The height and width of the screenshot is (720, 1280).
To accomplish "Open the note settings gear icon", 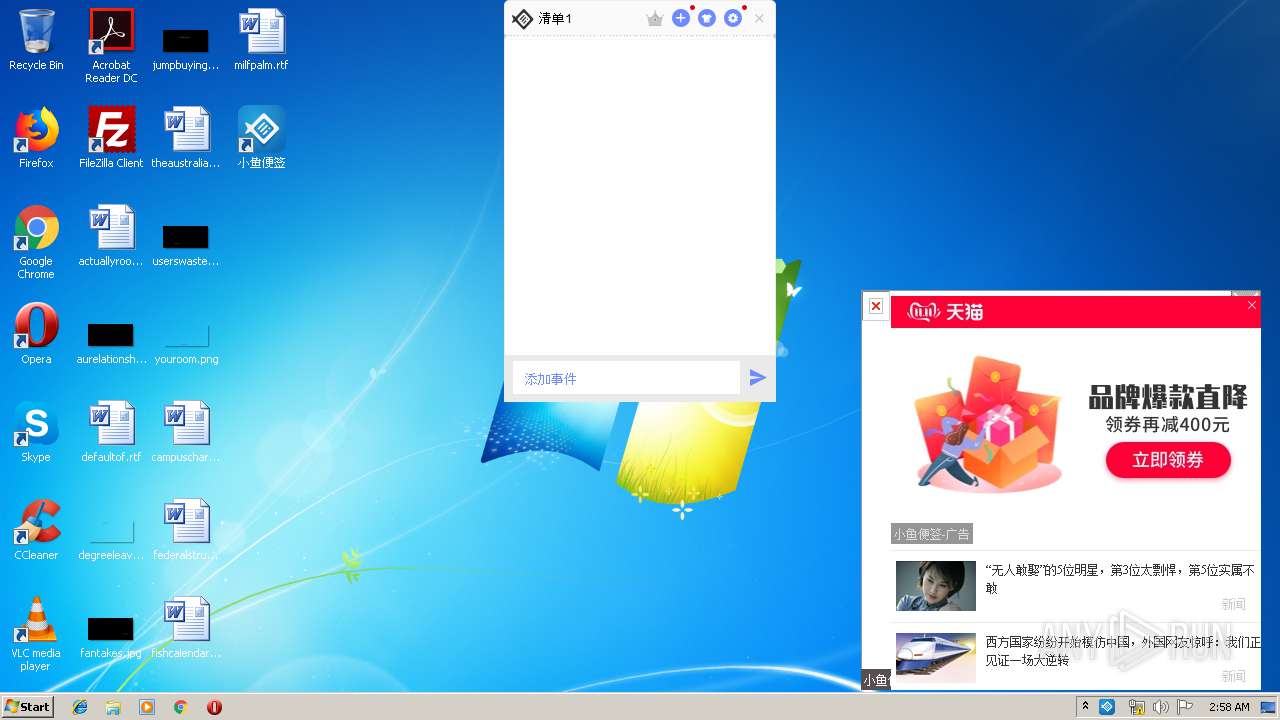I will coord(733,18).
